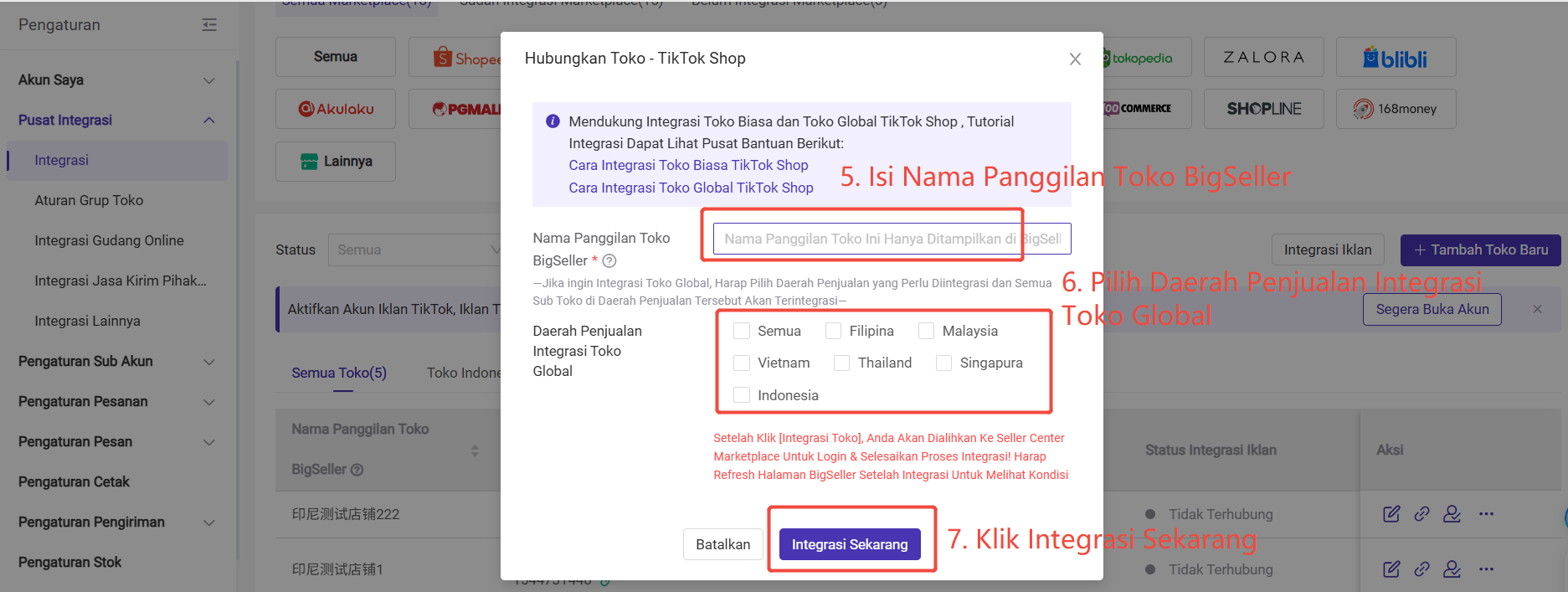Open the three-dots menu in the first store row

(x=1486, y=514)
